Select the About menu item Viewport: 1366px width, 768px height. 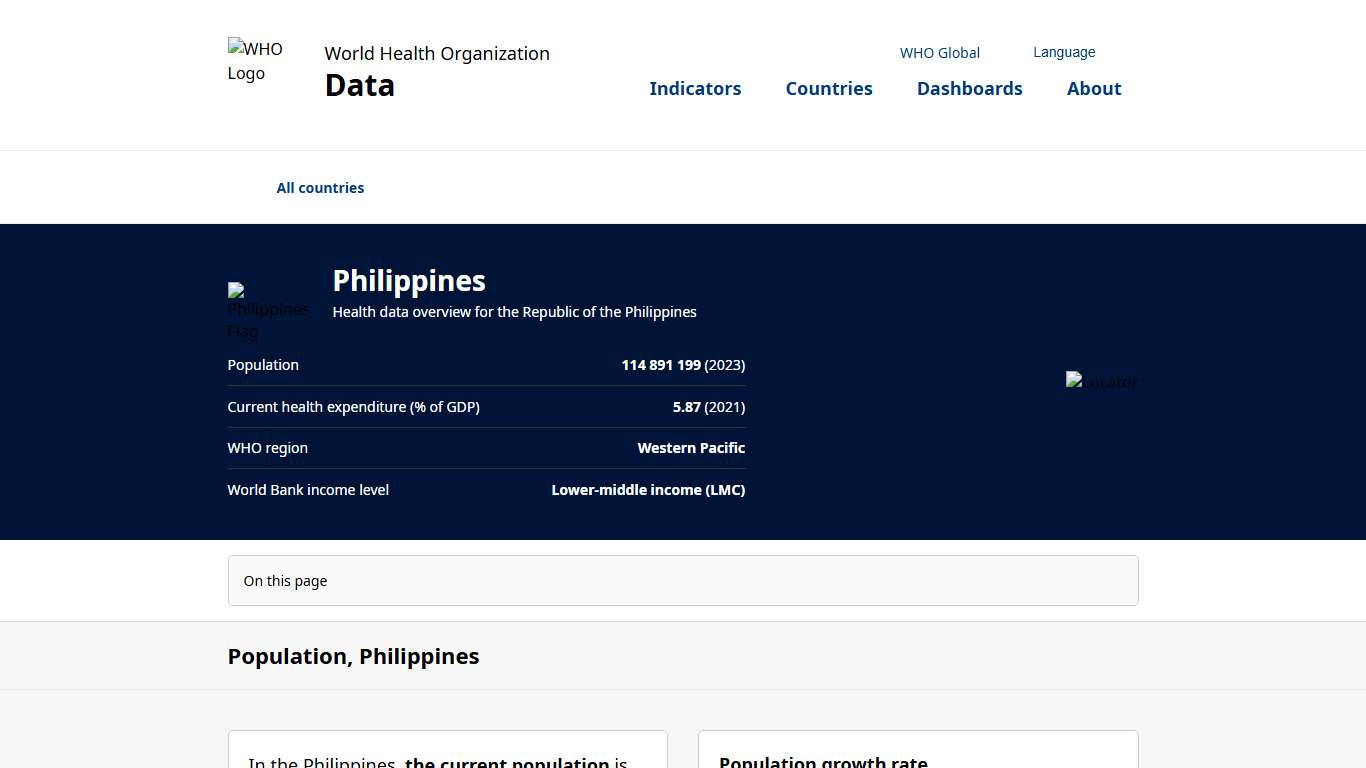[x=1093, y=88]
